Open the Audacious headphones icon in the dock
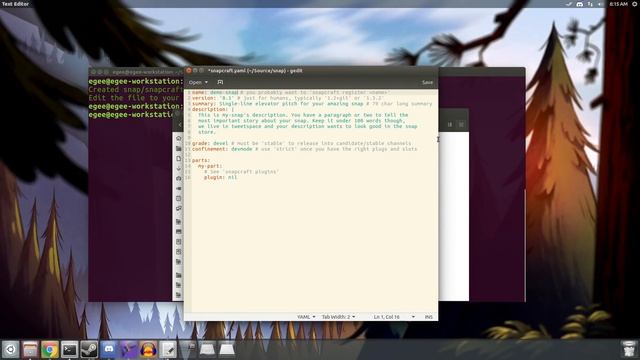The image size is (640, 360). 148,349
